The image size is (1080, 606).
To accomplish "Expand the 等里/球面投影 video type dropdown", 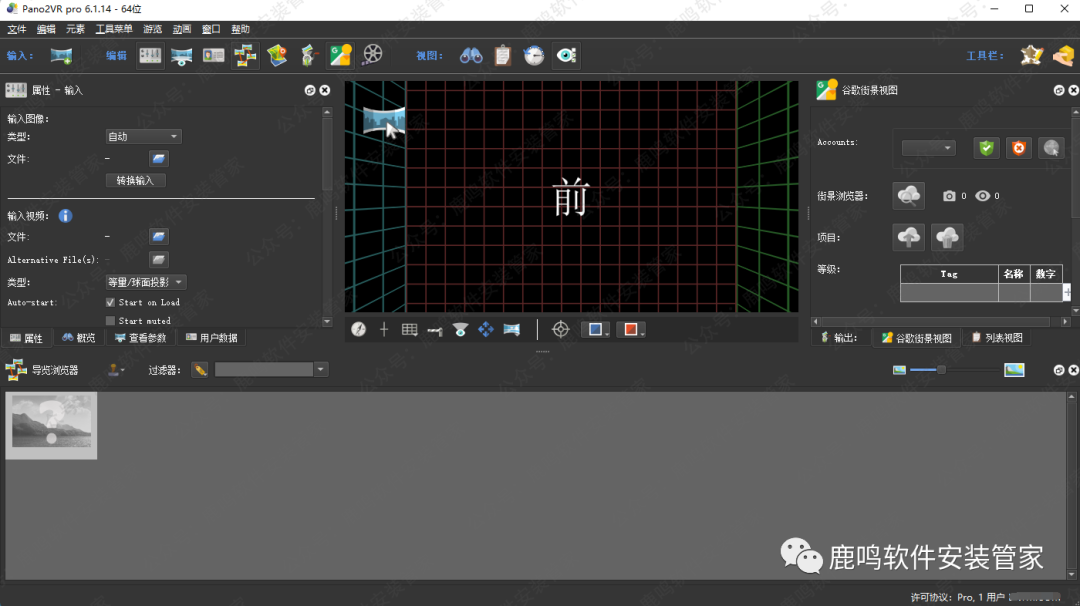I will [x=146, y=283].
